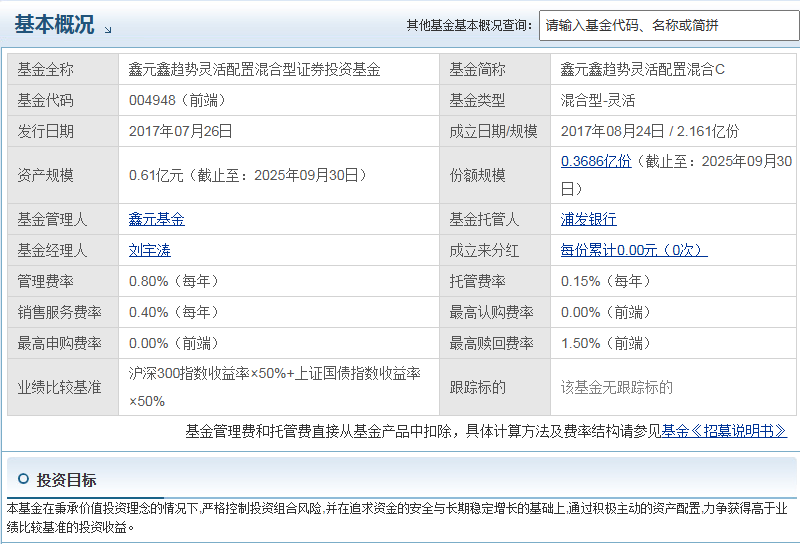Open the 浦发银行 custodian link
The image size is (800, 544).
(589, 219)
